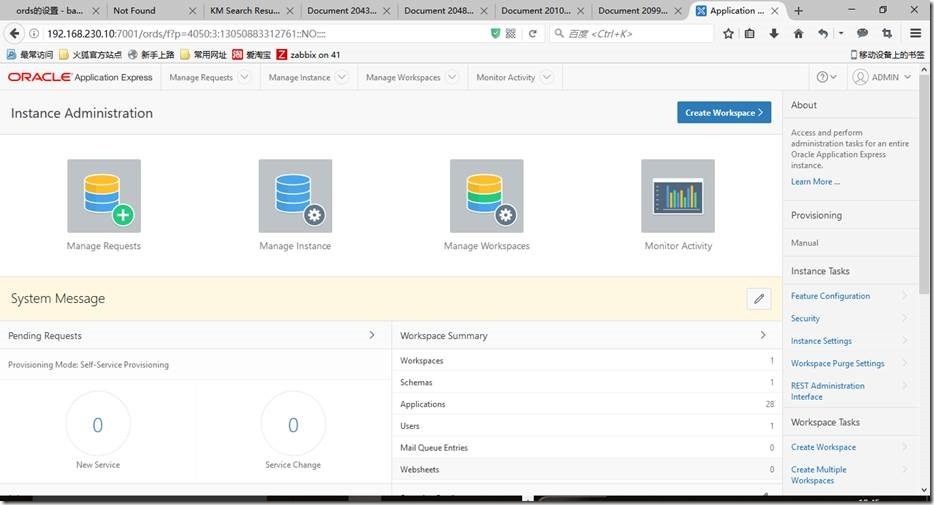Click the browser back arrow button
Image resolution: width=934 pixels, height=505 pixels.
[14, 33]
